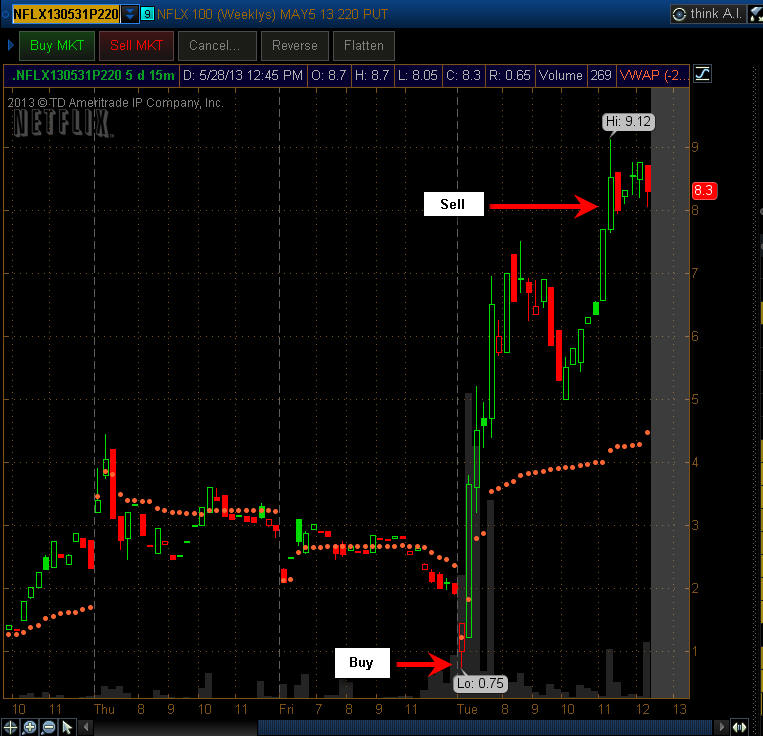
Task: Open the symbol selector dropdown arrow
Action: pos(130,14)
